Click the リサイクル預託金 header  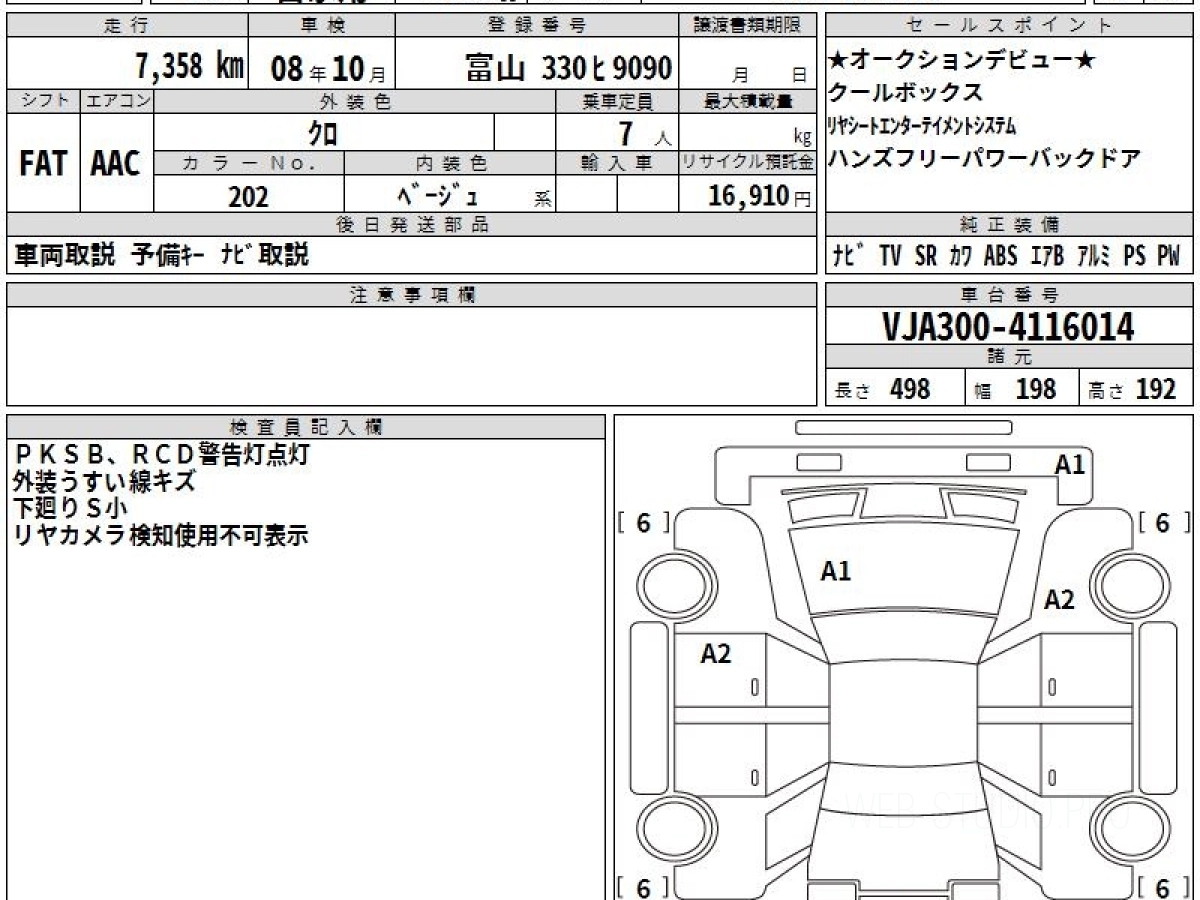pyautogui.click(x=748, y=163)
